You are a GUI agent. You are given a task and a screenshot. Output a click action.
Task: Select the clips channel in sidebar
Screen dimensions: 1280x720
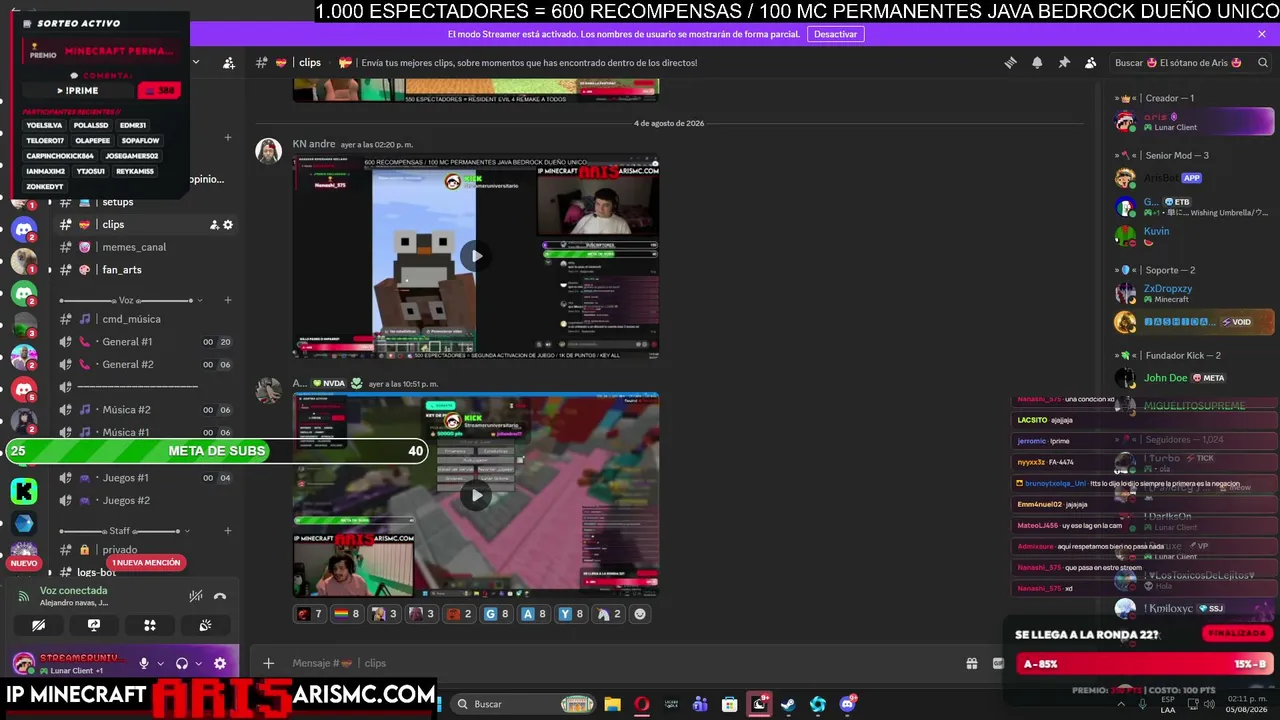(145, 225)
